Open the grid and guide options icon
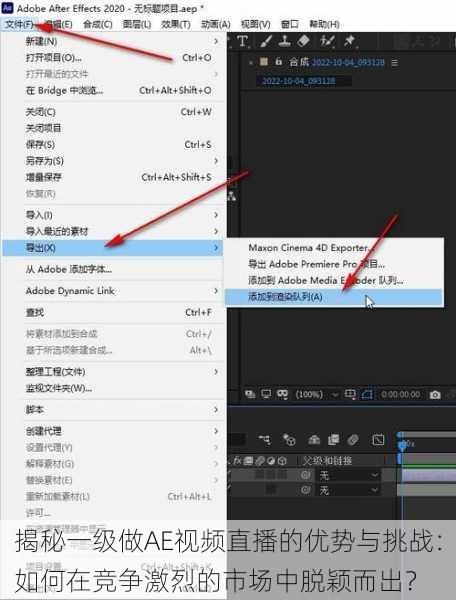456x600 pixels. click(350, 394)
